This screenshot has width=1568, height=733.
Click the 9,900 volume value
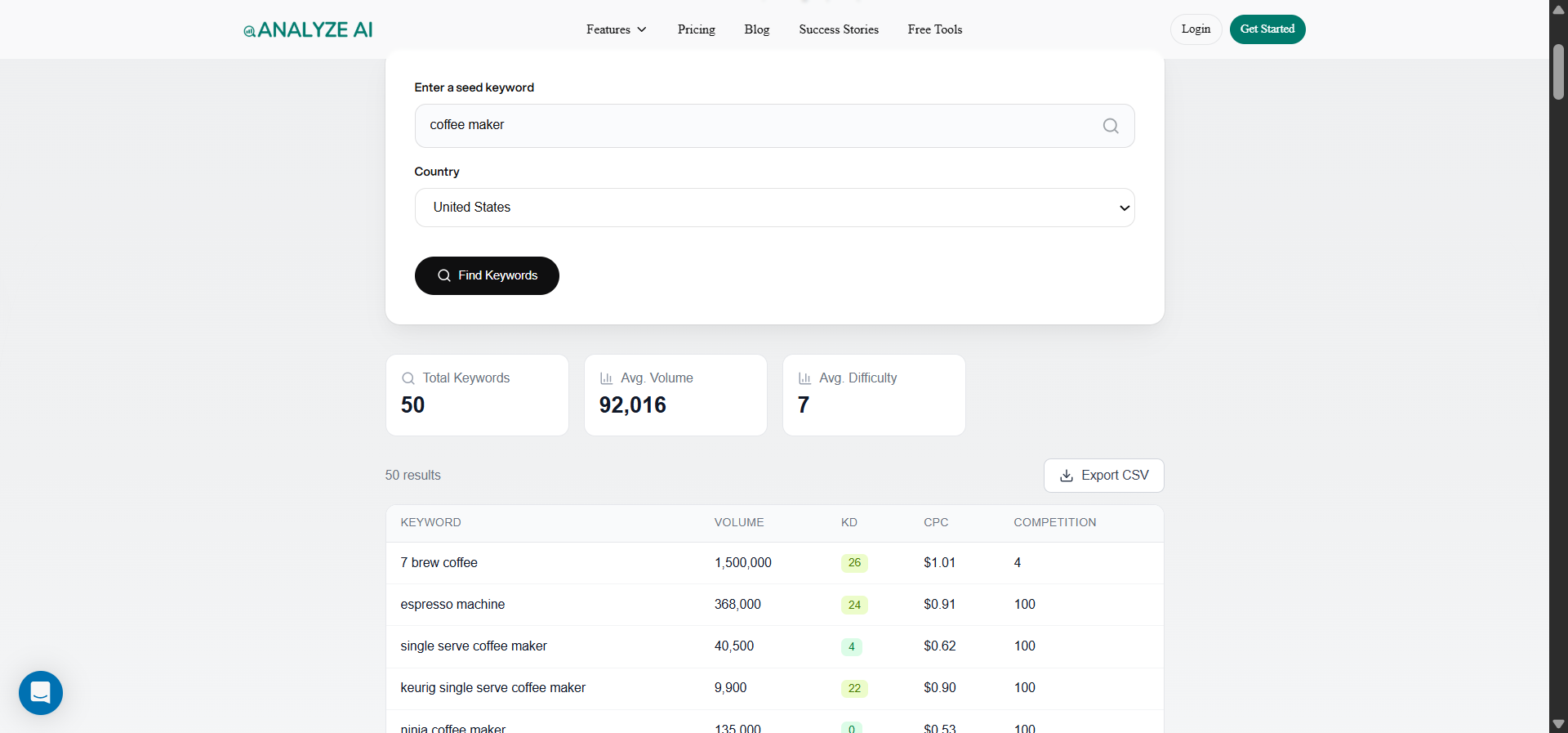pos(731,688)
